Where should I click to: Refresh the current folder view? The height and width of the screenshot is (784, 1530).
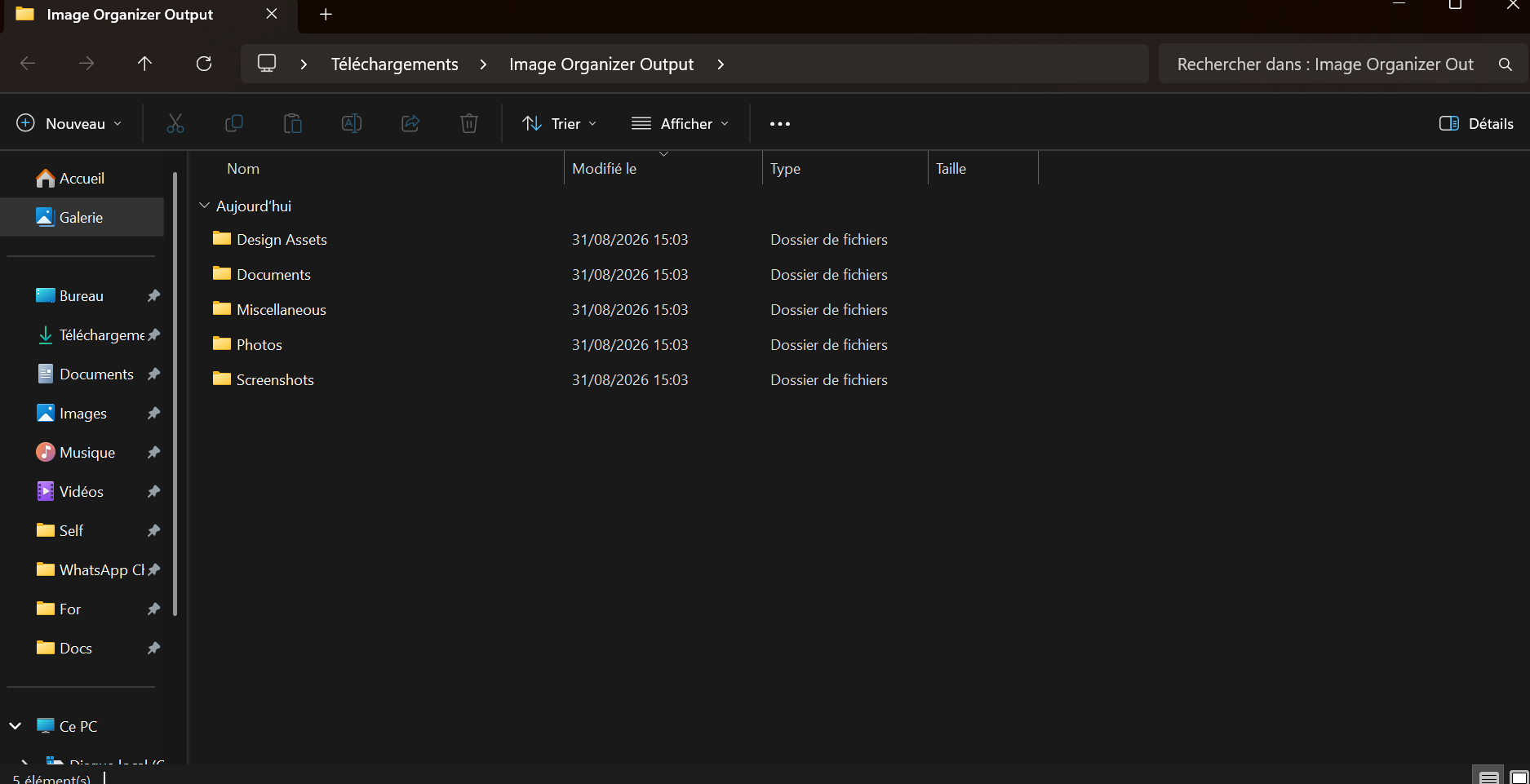204,64
